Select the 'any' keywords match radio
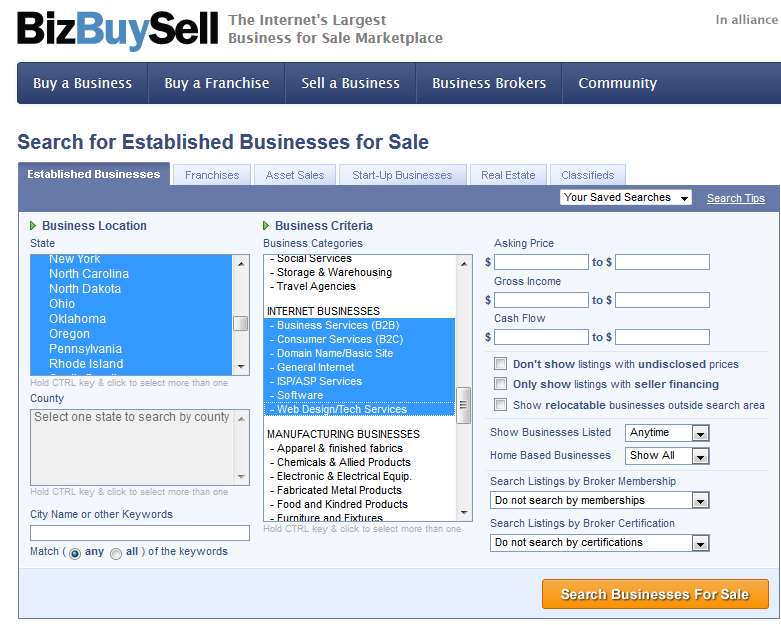 pyautogui.click(x=75, y=553)
